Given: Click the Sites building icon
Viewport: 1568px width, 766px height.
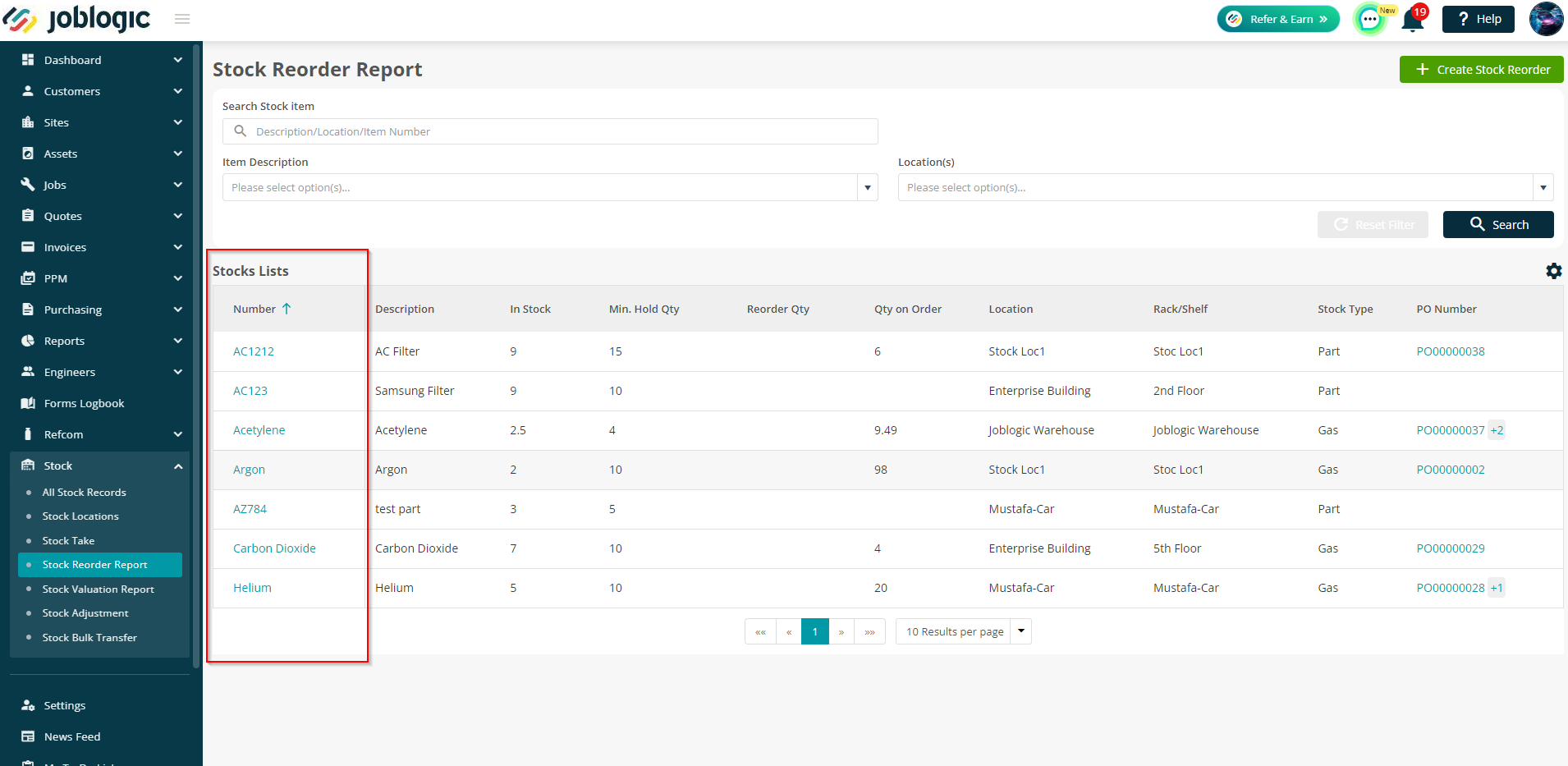Looking at the screenshot, I should [28, 122].
